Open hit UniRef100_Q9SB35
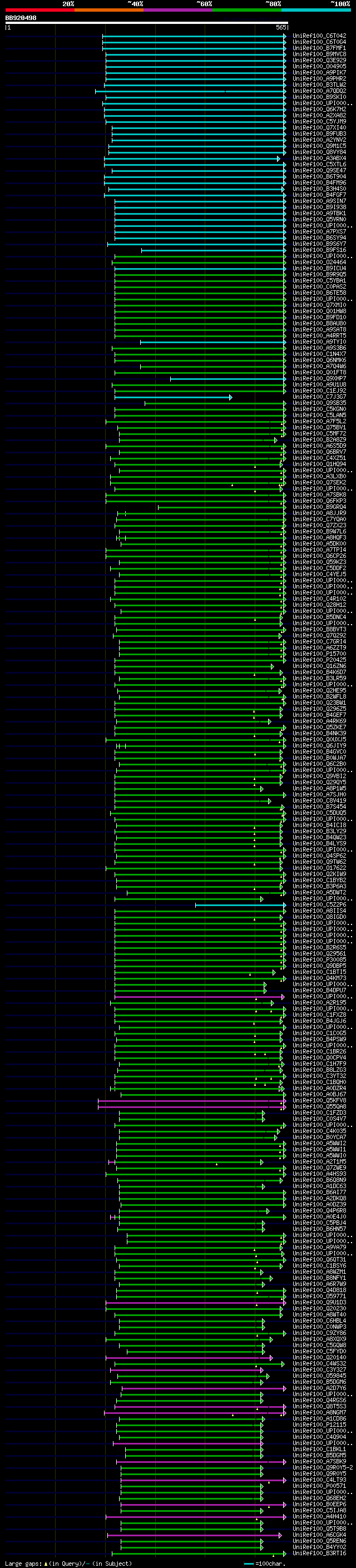Viewport: 356px width, 1568px height. pos(319,403)
